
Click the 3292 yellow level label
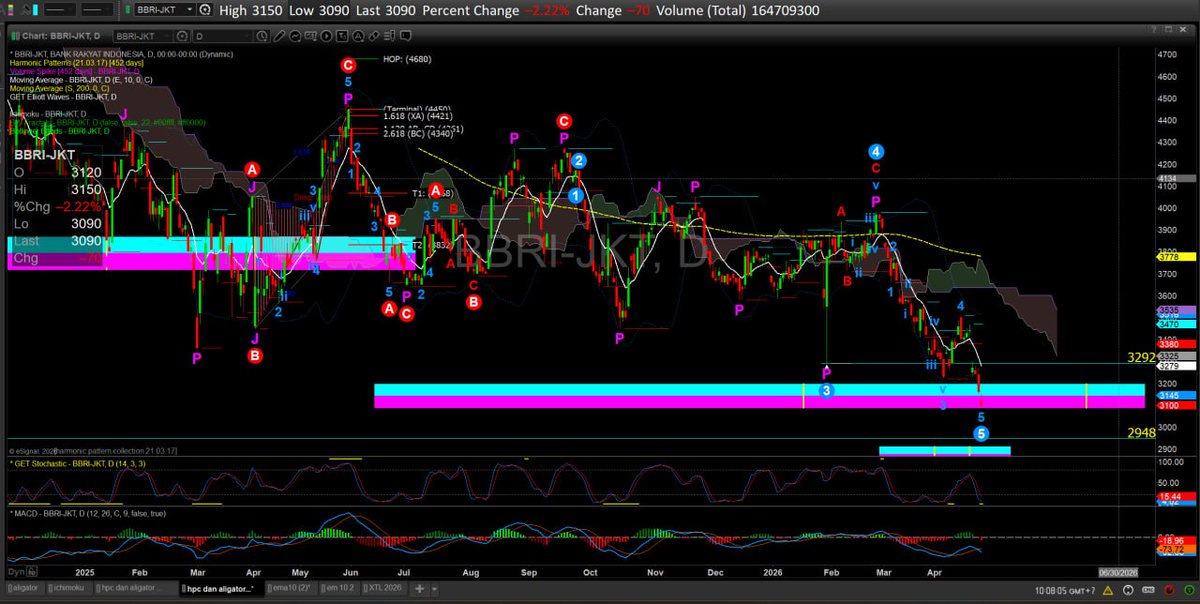(1142, 357)
